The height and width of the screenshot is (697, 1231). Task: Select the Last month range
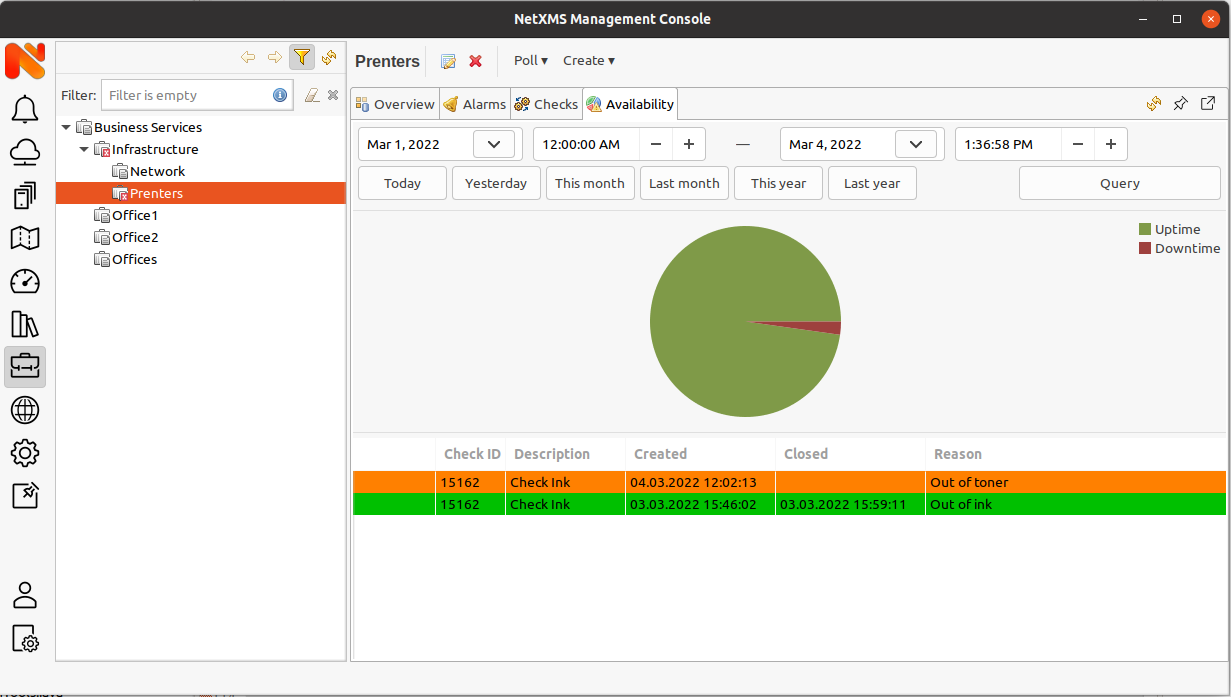pyautogui.click(x=684, y=183)
